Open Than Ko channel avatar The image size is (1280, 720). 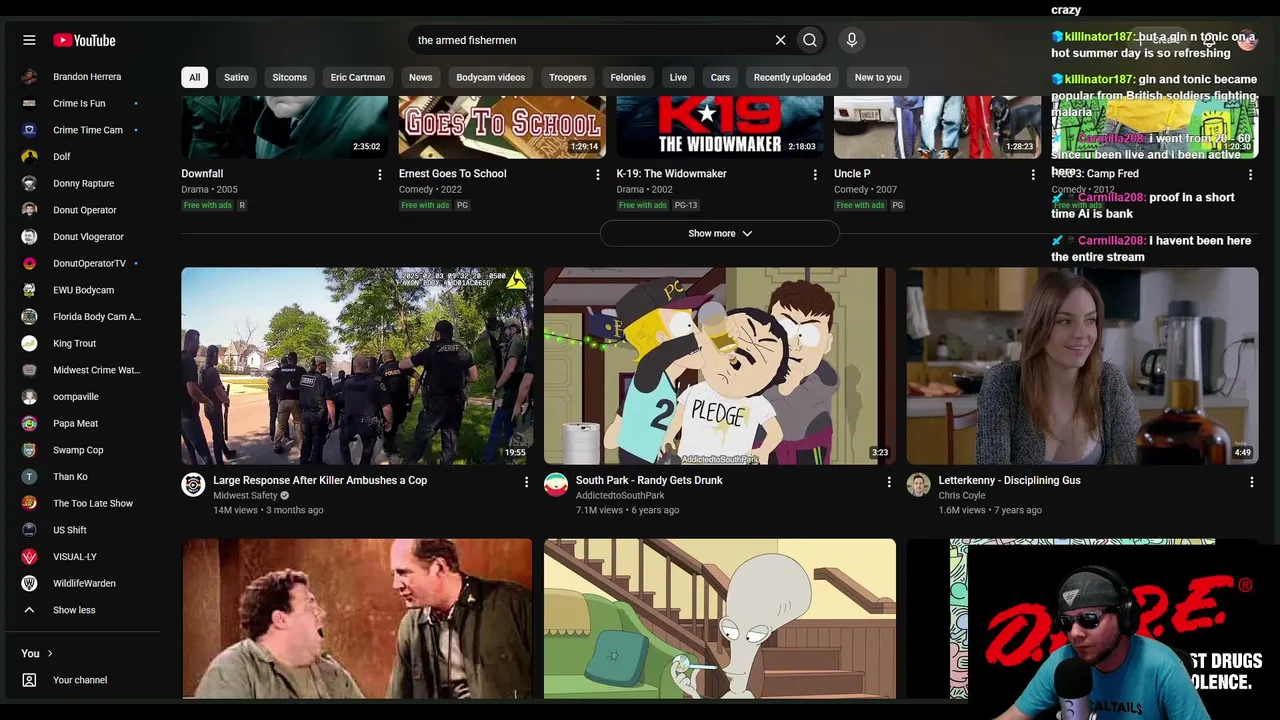[30, 477]
